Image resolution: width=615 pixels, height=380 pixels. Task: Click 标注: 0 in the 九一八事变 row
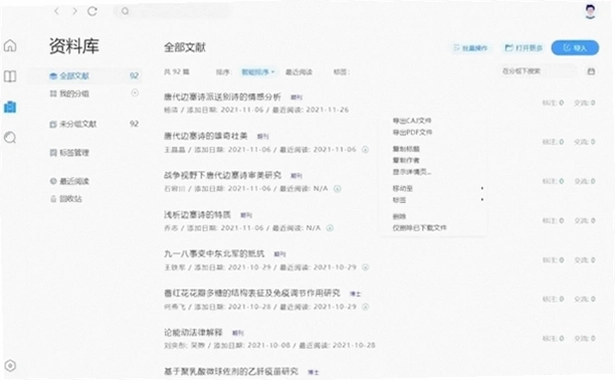click(553, 260)
